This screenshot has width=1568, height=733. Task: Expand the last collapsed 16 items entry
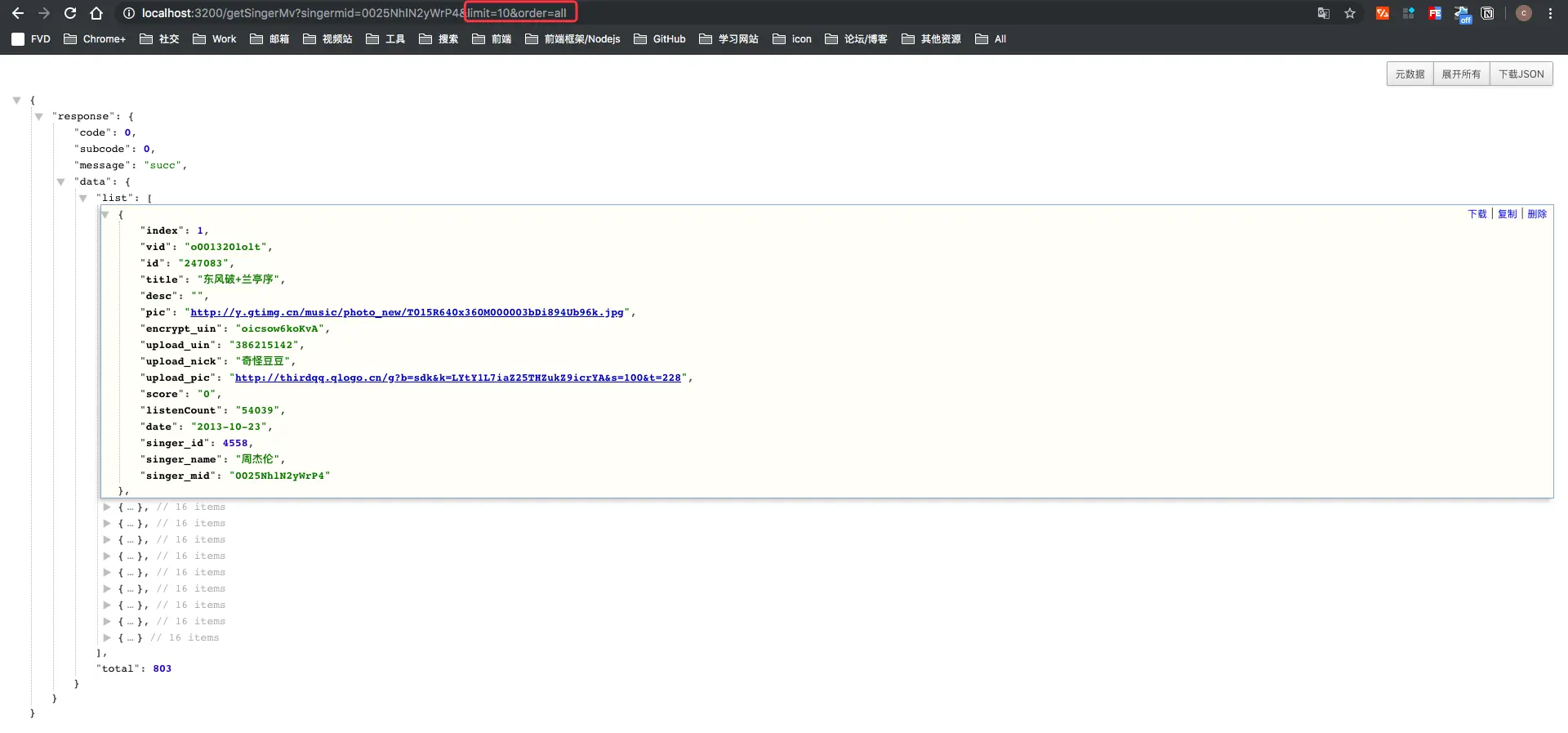(x=107, y=637)
